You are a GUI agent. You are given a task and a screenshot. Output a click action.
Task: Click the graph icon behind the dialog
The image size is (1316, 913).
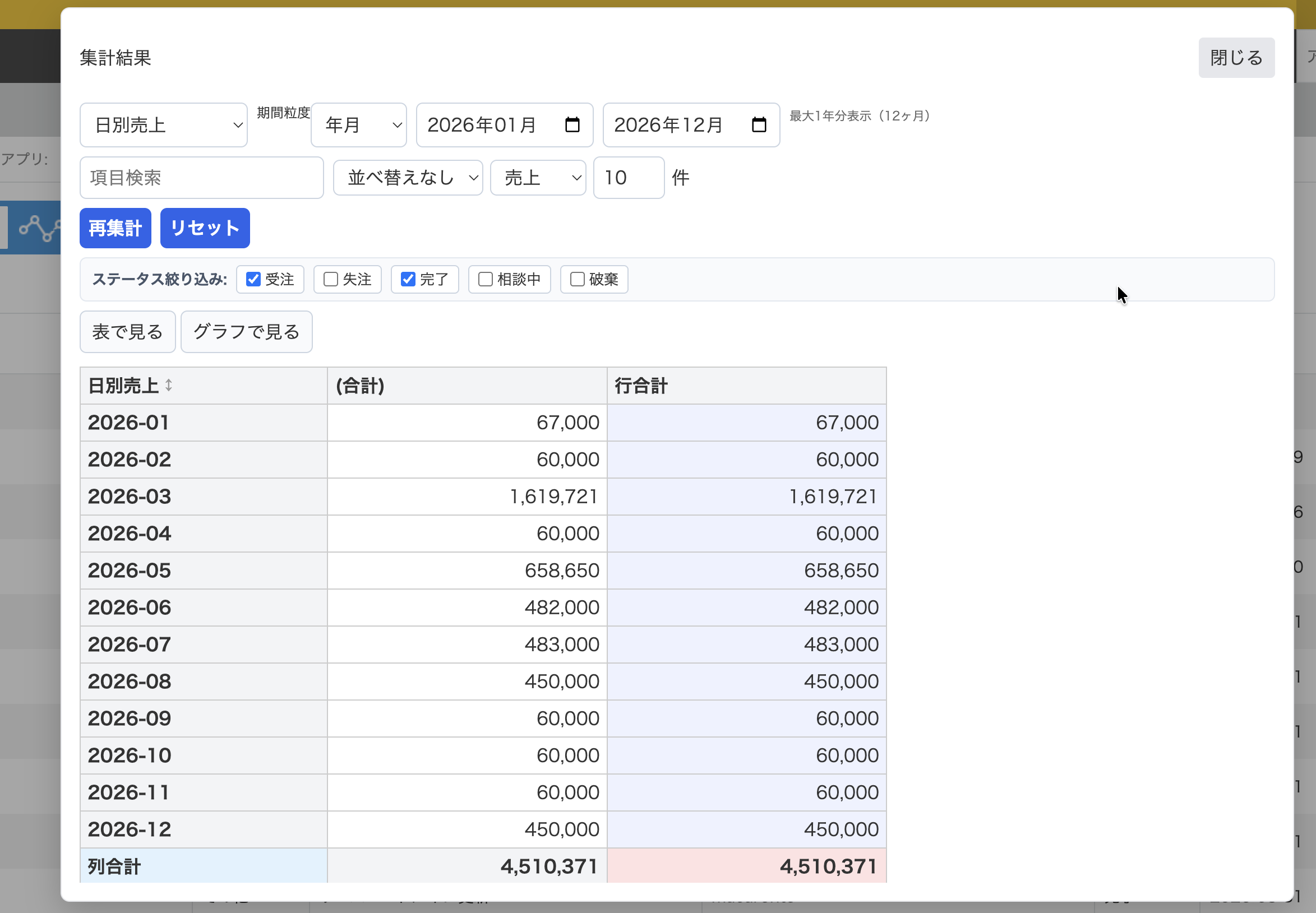(39, 228)
